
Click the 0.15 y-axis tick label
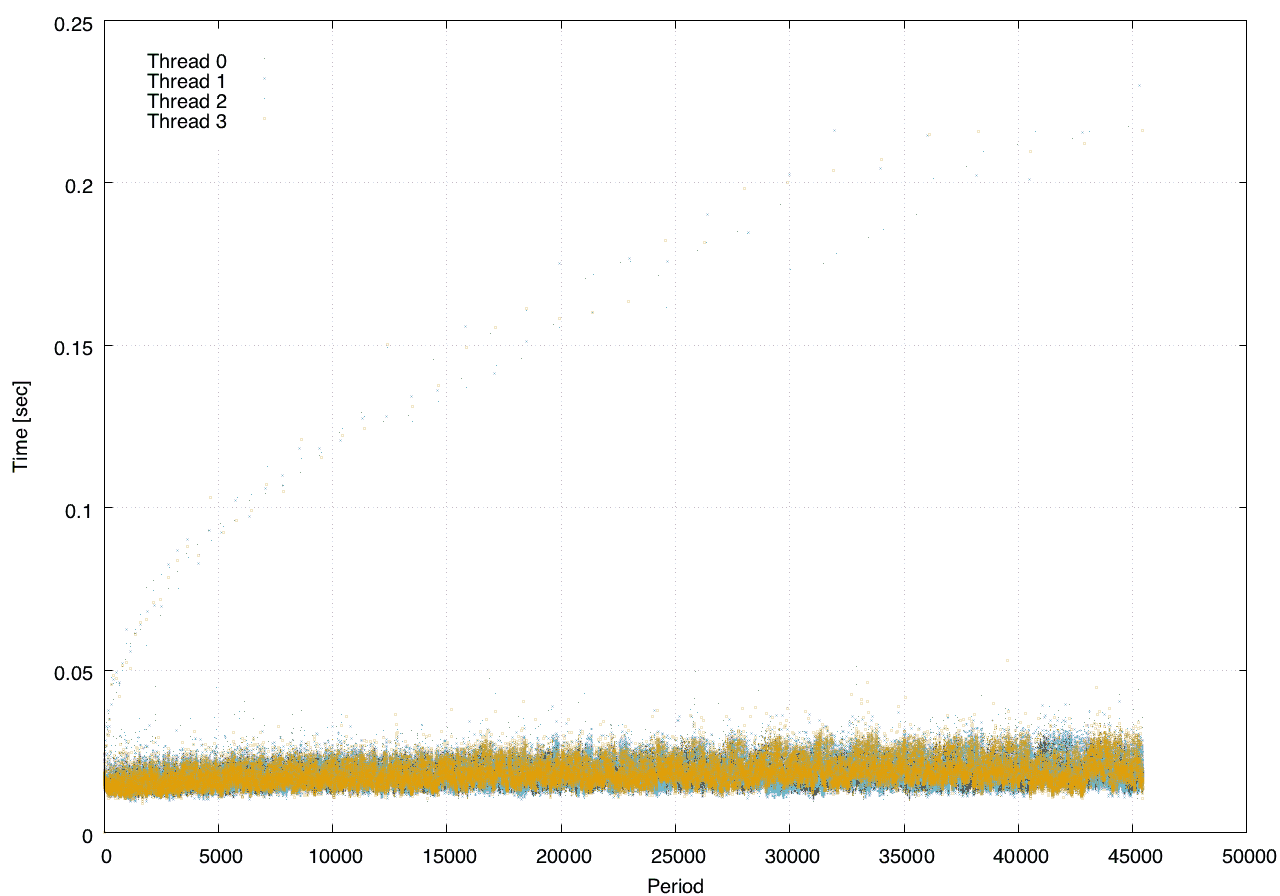tap(72, 346)
